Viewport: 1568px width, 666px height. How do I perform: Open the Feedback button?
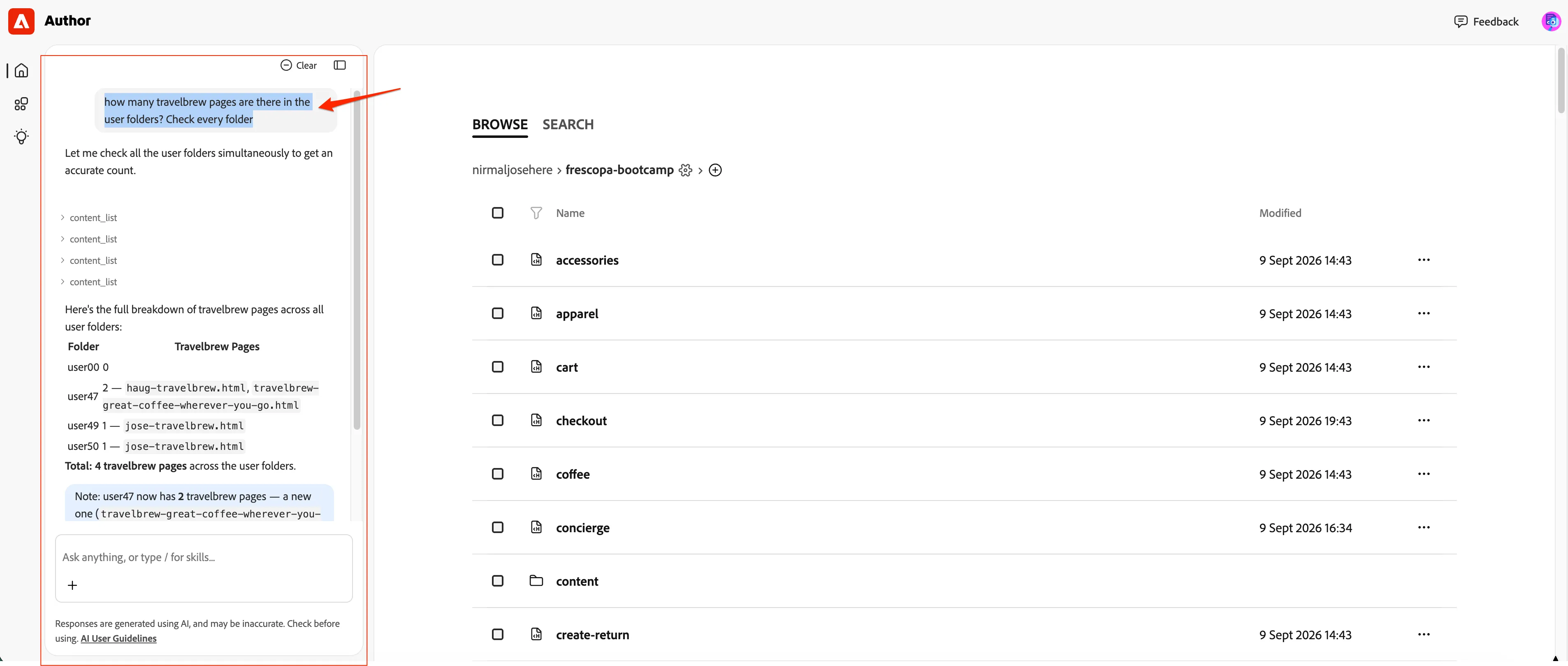[x=1486, y=22]
